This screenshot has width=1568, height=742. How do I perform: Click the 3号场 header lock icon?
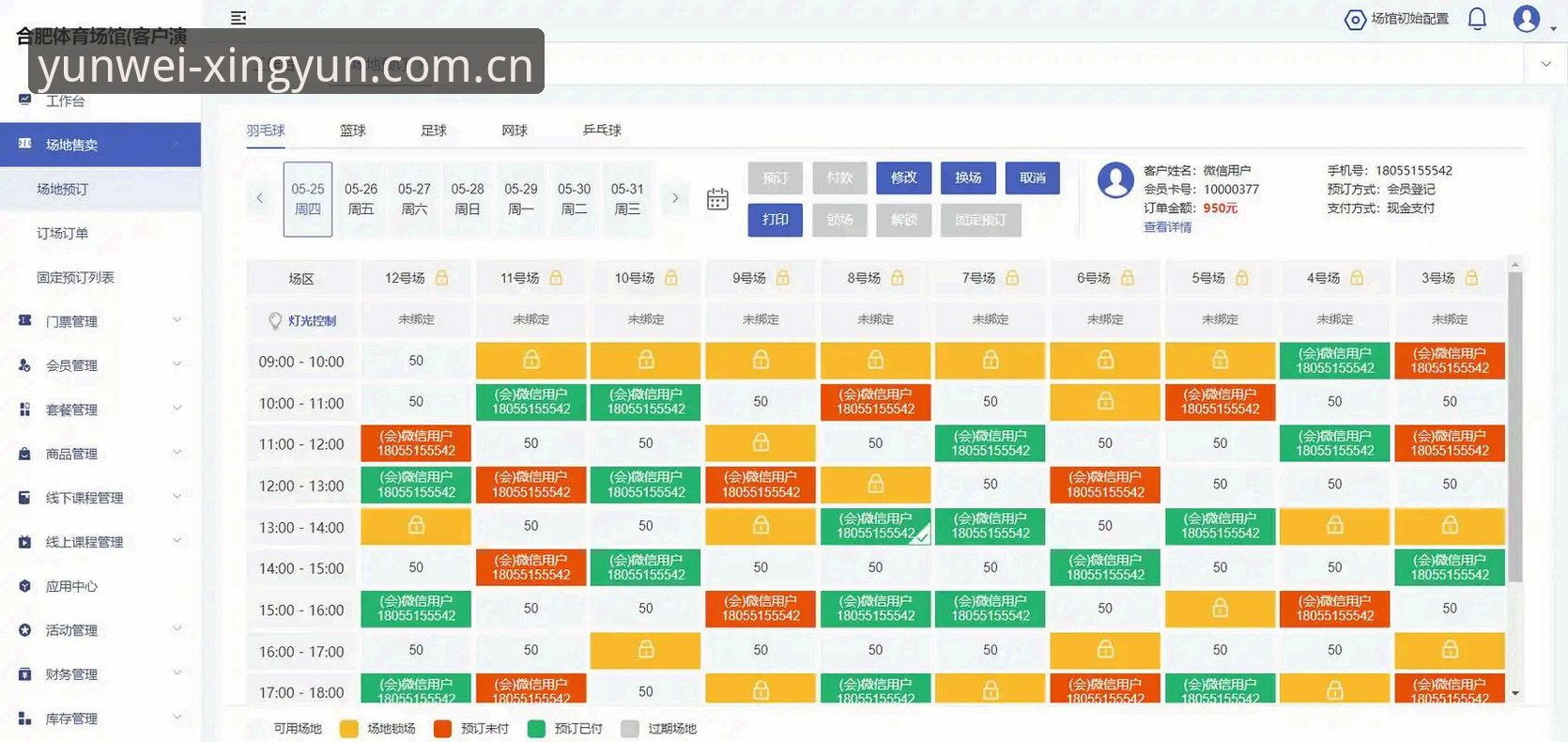(1471, 278)
